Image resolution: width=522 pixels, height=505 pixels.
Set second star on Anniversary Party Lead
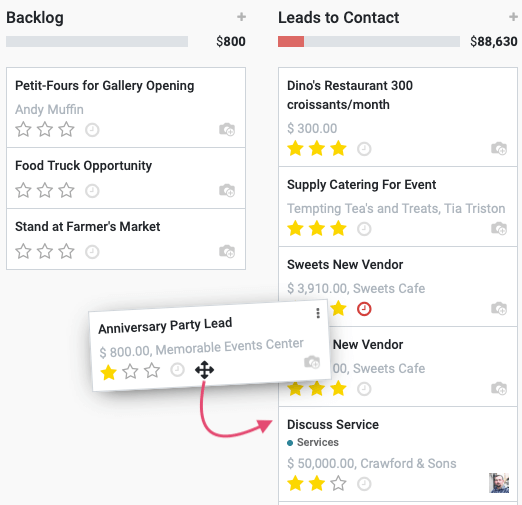130,371
